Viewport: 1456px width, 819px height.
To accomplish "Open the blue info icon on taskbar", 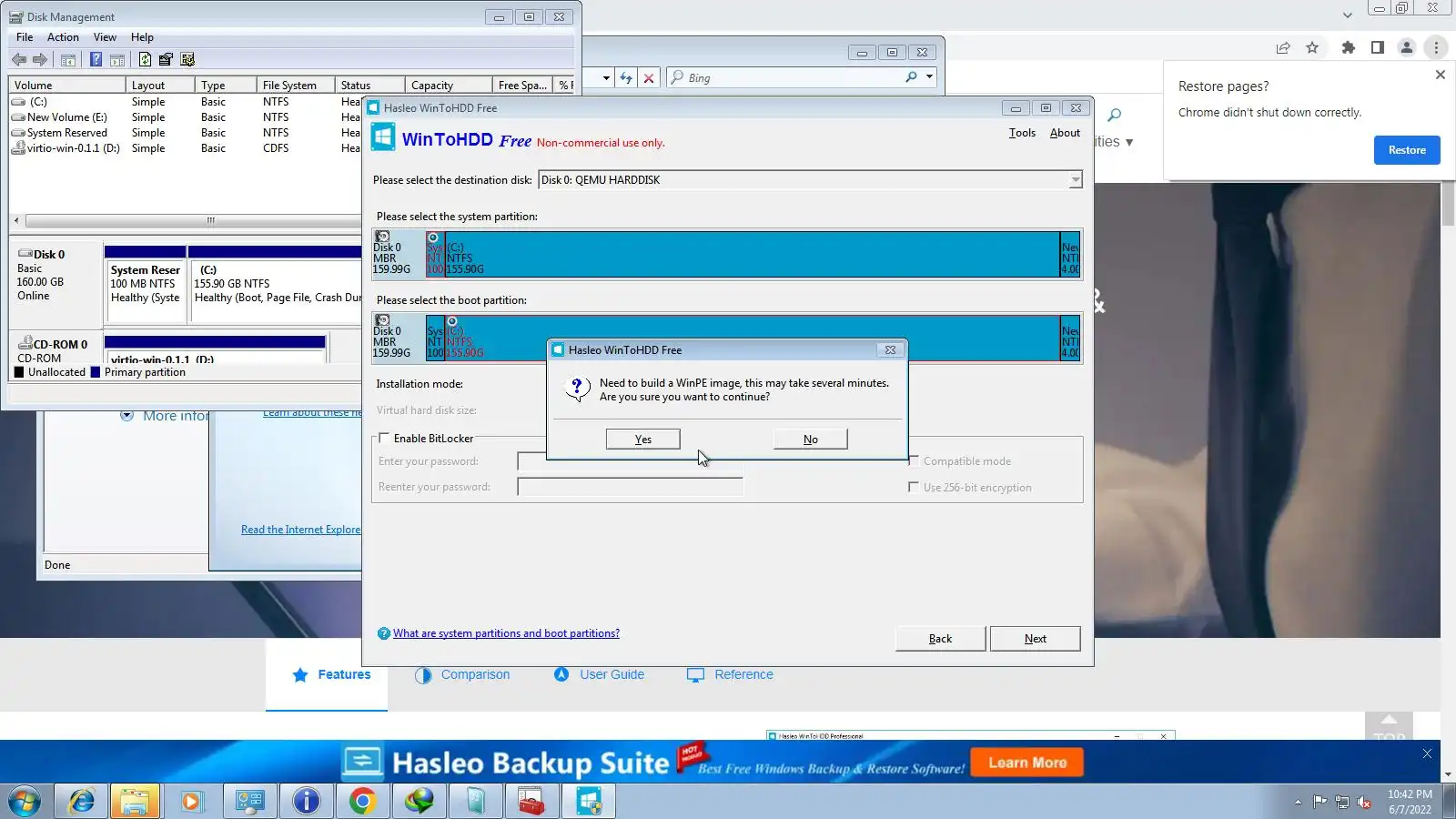I will [306, 802].
